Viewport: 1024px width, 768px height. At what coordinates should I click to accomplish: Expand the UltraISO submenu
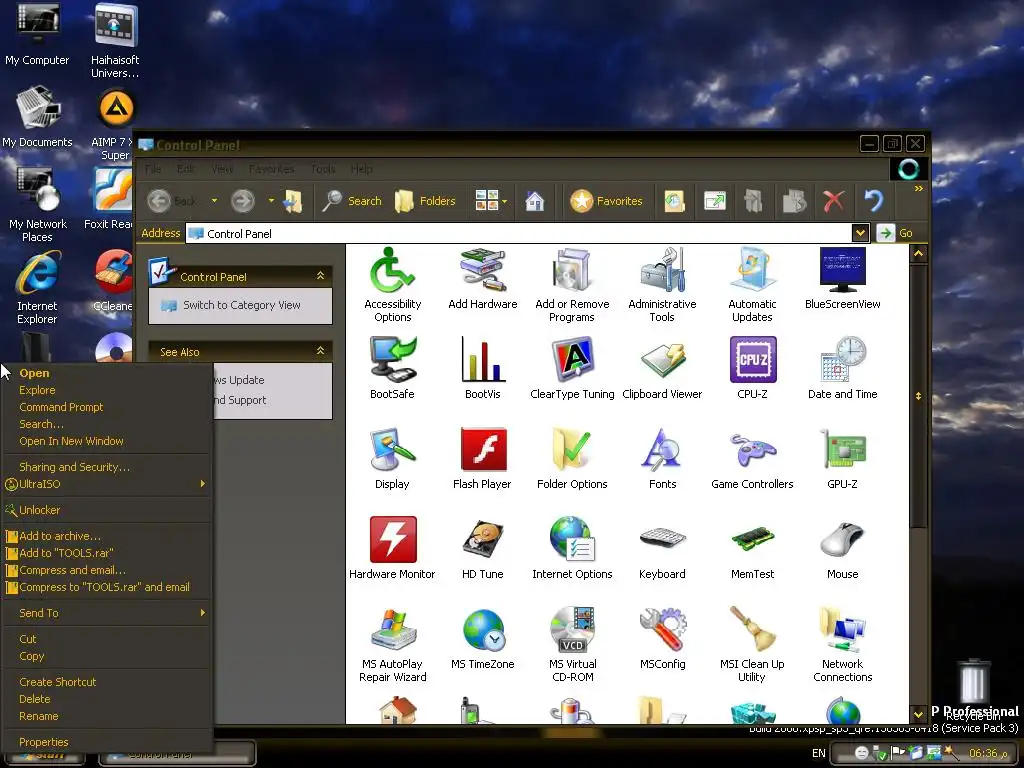[106, 484]
